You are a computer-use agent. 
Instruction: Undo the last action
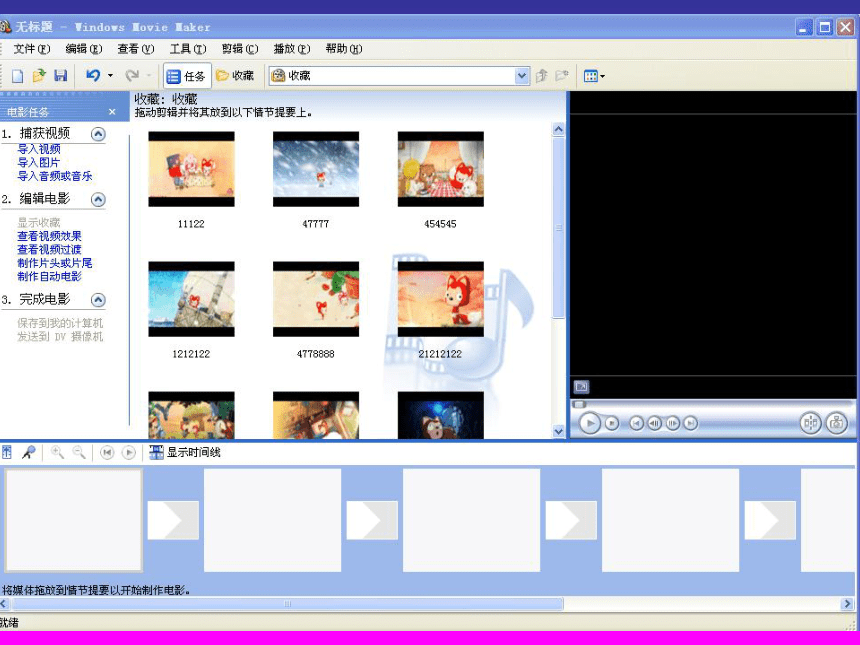(93, 75)
